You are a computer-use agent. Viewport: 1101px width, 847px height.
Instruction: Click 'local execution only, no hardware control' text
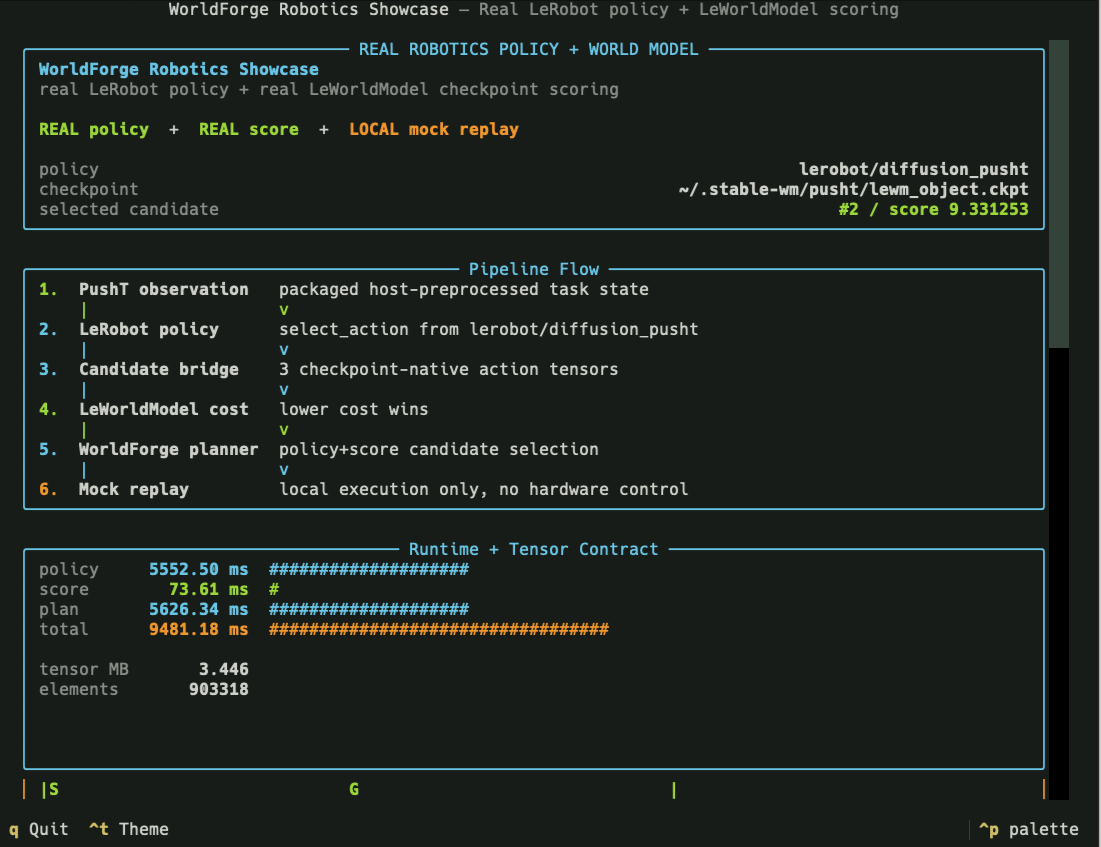coord(484,490)
